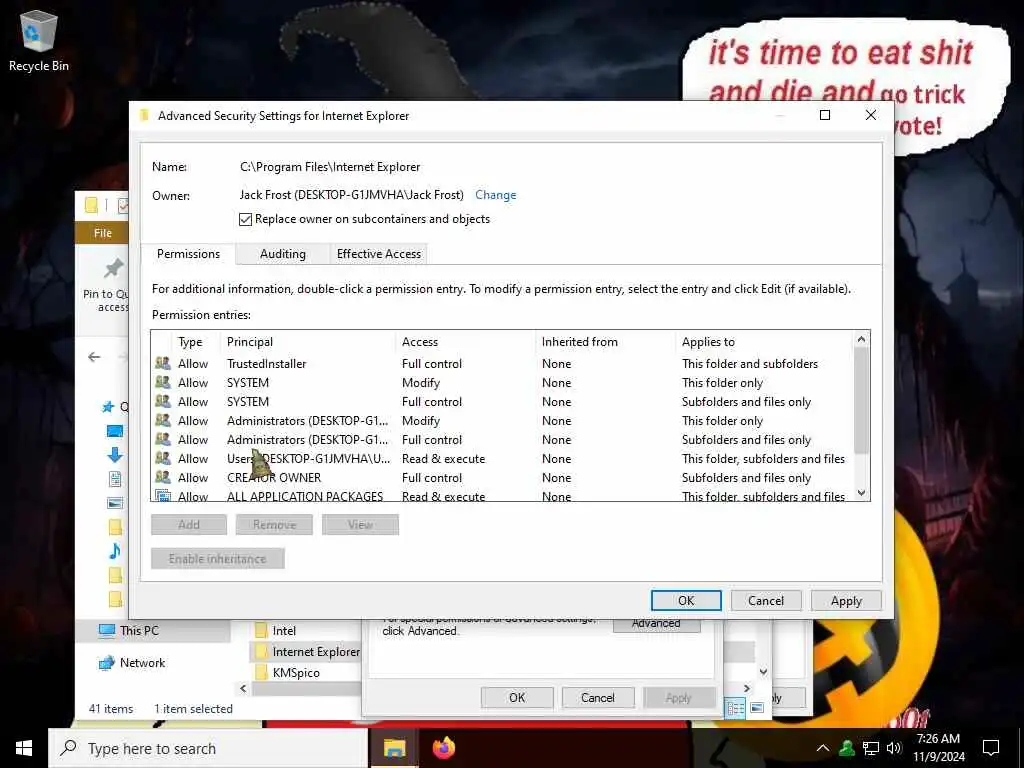Click the package icon of the ALL APPLICATION PACKAGES entry
Image resolution: width=1024 pixels, height=768 pixels.
click(x=163, y=496)
